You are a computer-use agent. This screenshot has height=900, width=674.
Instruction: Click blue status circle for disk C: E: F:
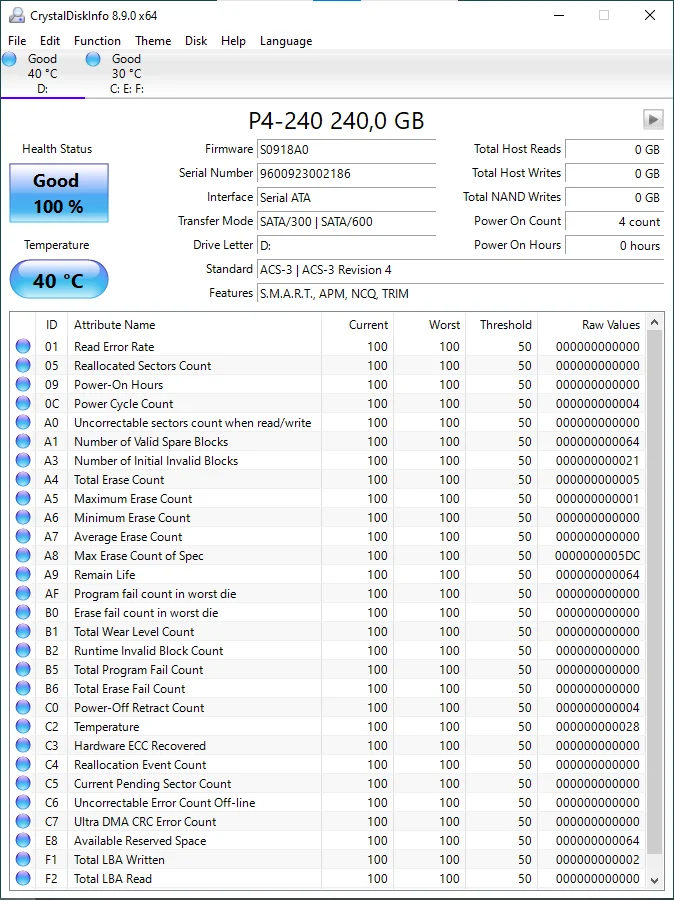(x=93, y=59)
